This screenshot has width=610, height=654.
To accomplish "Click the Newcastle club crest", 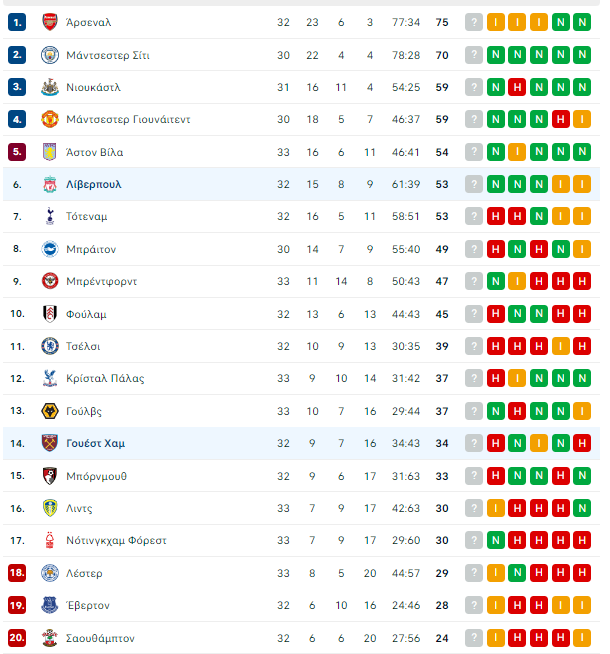I will pos(50,87).
